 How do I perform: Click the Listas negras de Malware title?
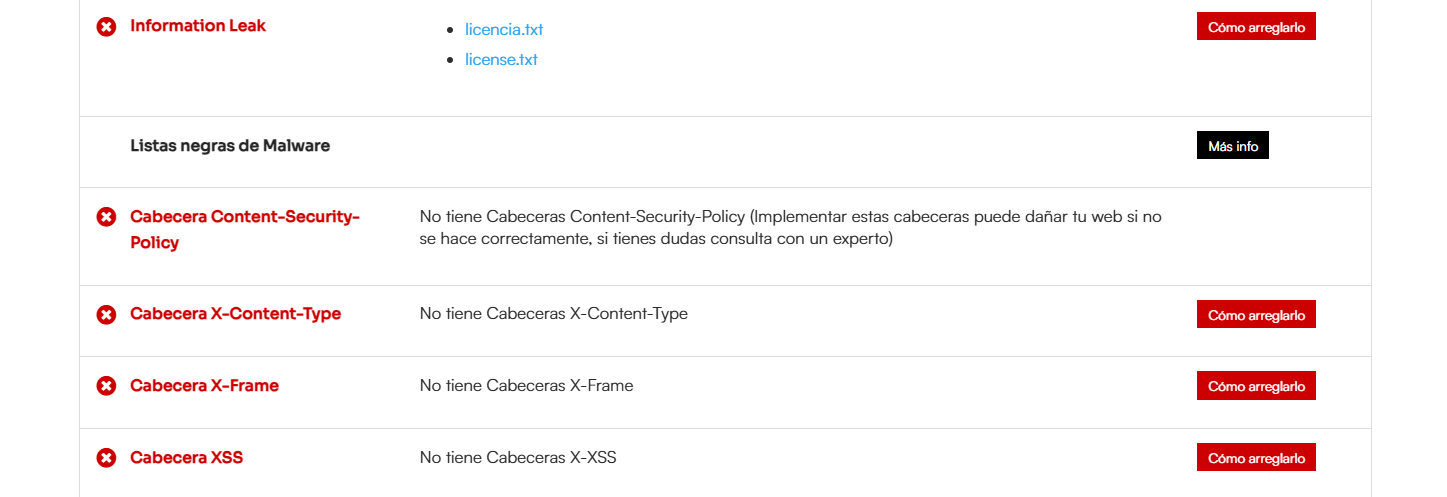coord(230,145)
